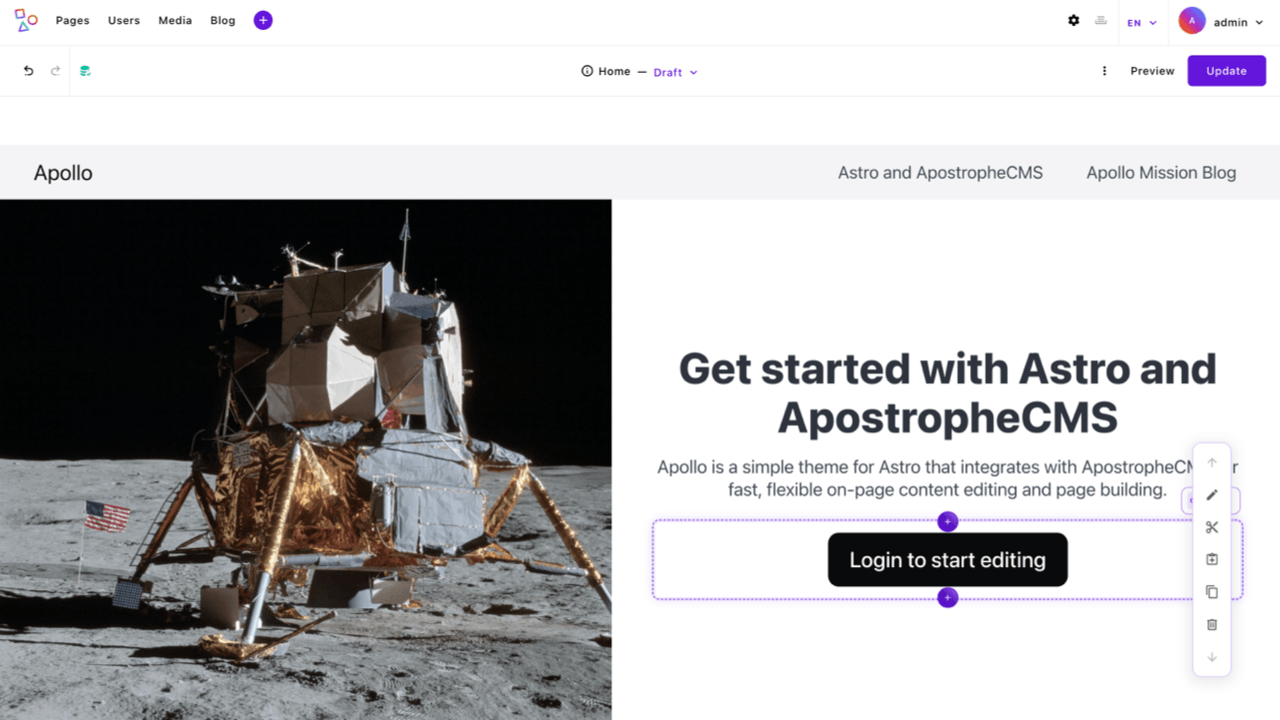Duplicate the widget with the copy icon
This screenshot has height=720, width=1280.
pos(1212,592)
